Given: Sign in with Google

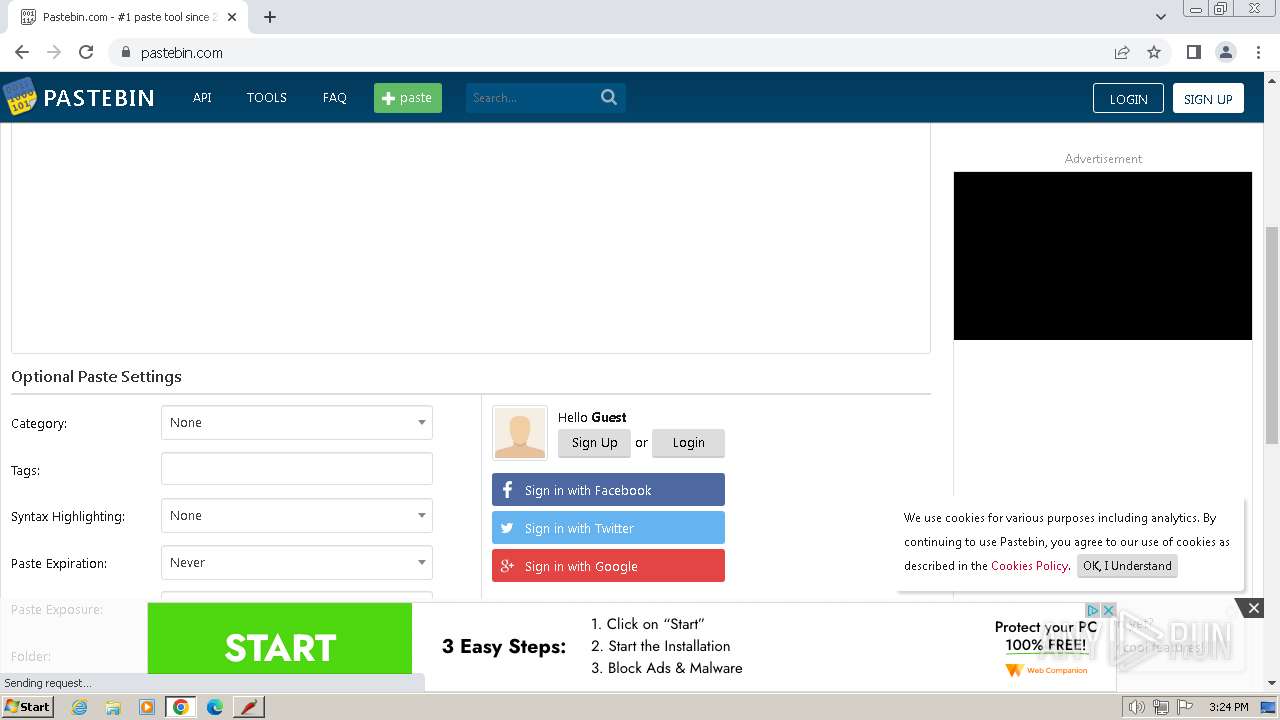Looking at the screenshot, I should coord(608,566).
